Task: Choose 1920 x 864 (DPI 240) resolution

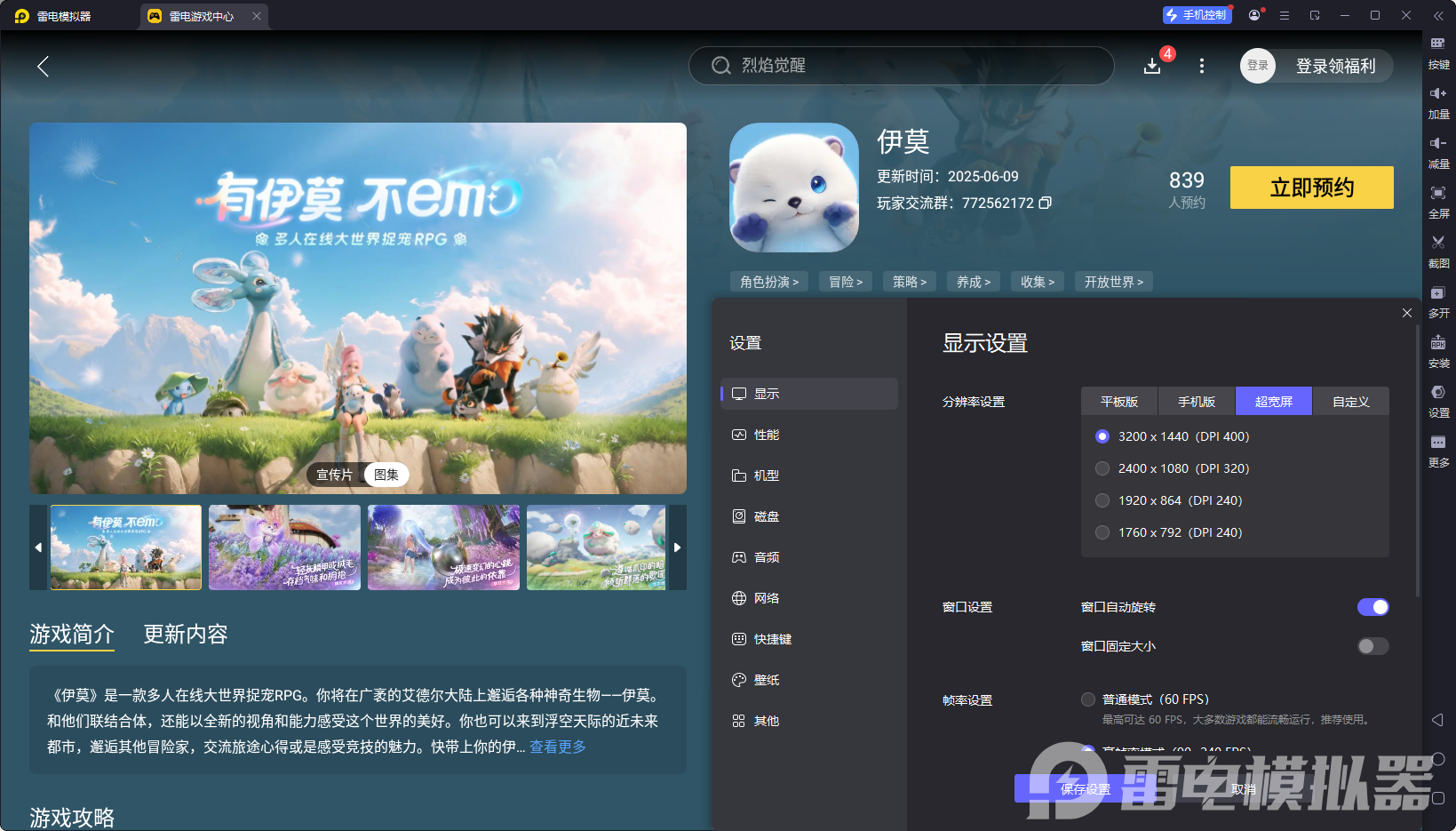Action: (x=1102, y=500)
